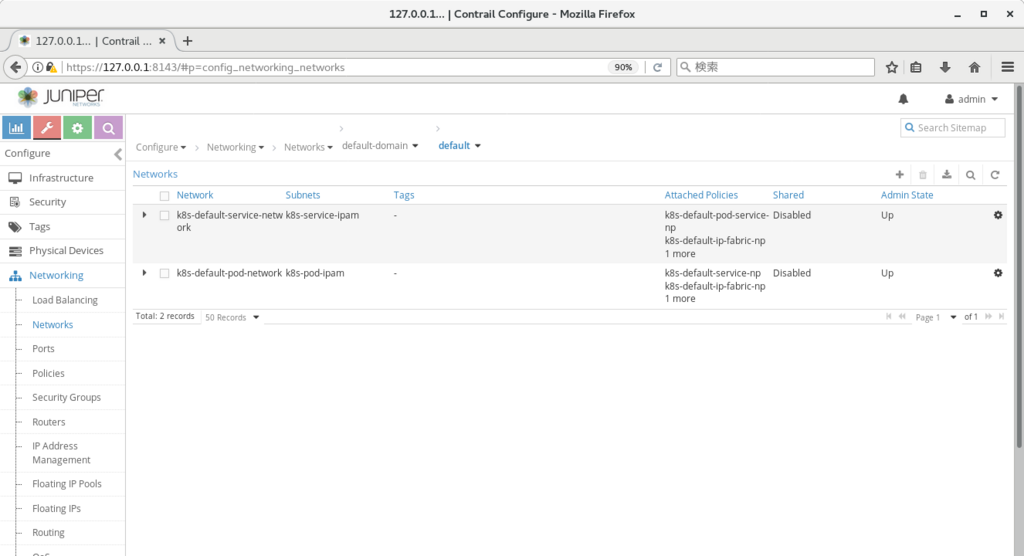Open the admin user dropdown

click(972, 99)
